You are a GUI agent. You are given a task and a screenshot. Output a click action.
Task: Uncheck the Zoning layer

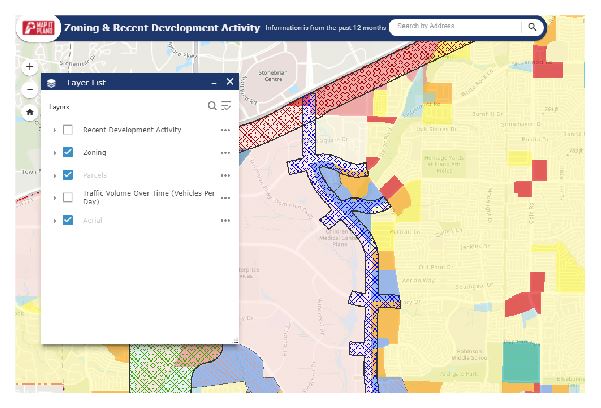pyautogui.click(x=68, y=152)
